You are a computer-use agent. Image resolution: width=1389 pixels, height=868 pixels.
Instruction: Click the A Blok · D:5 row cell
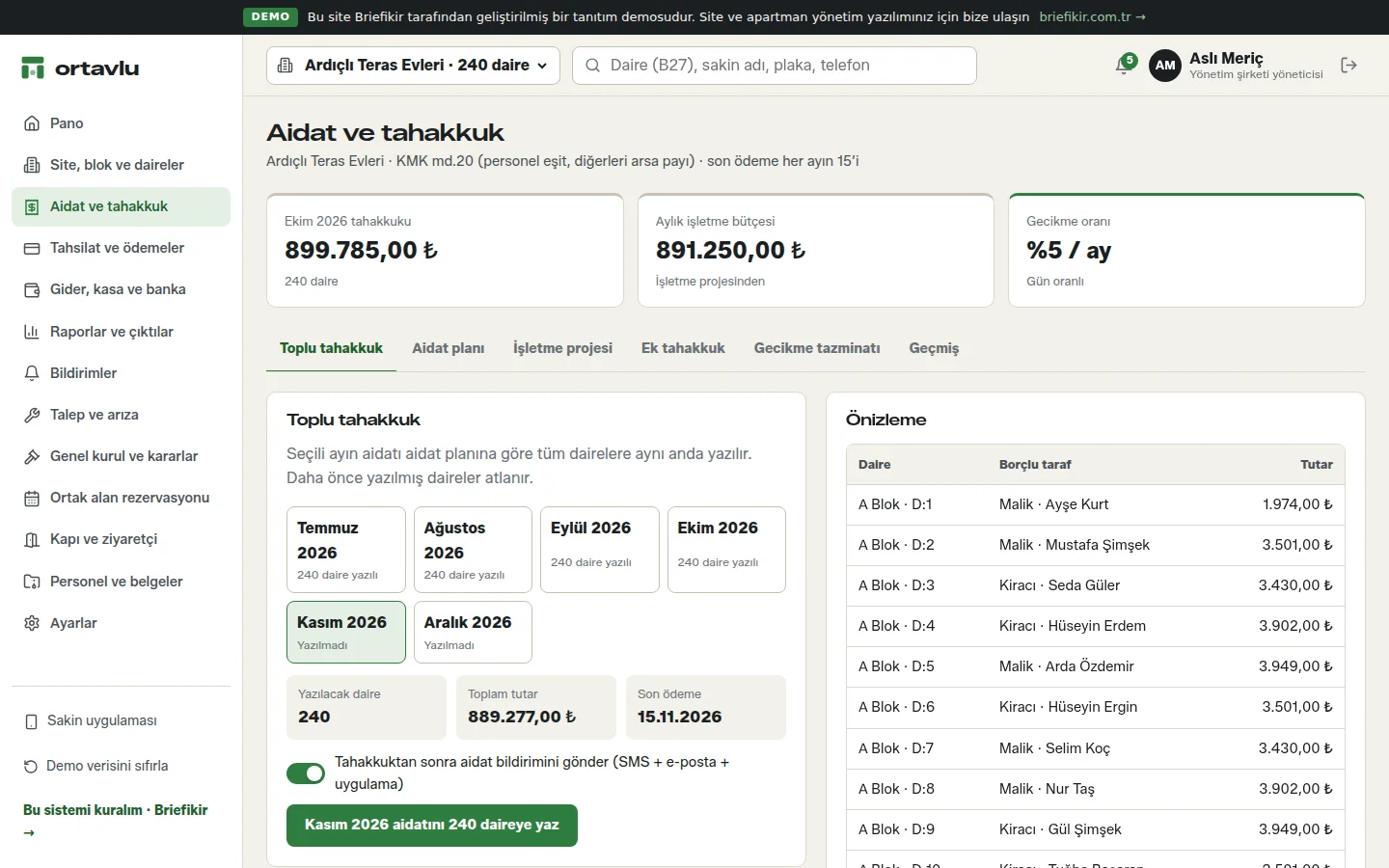896,666
